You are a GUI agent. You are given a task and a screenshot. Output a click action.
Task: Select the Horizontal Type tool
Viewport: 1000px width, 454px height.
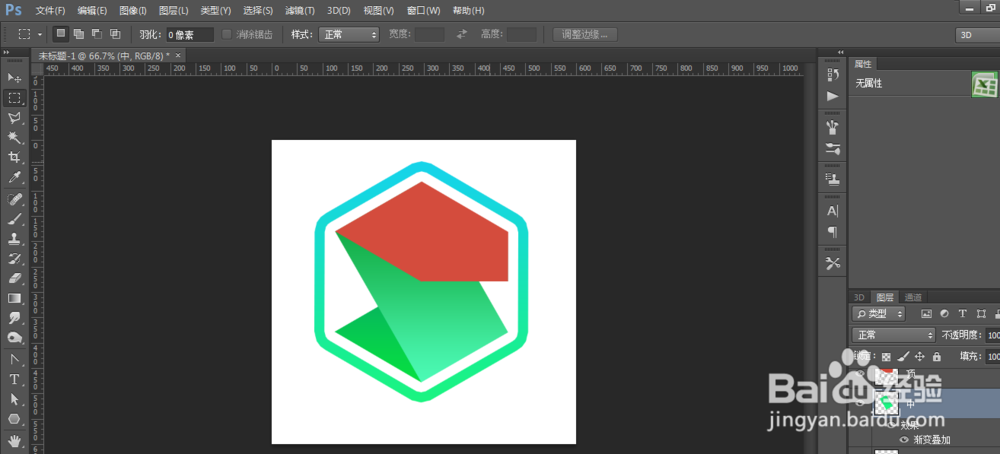15,380
